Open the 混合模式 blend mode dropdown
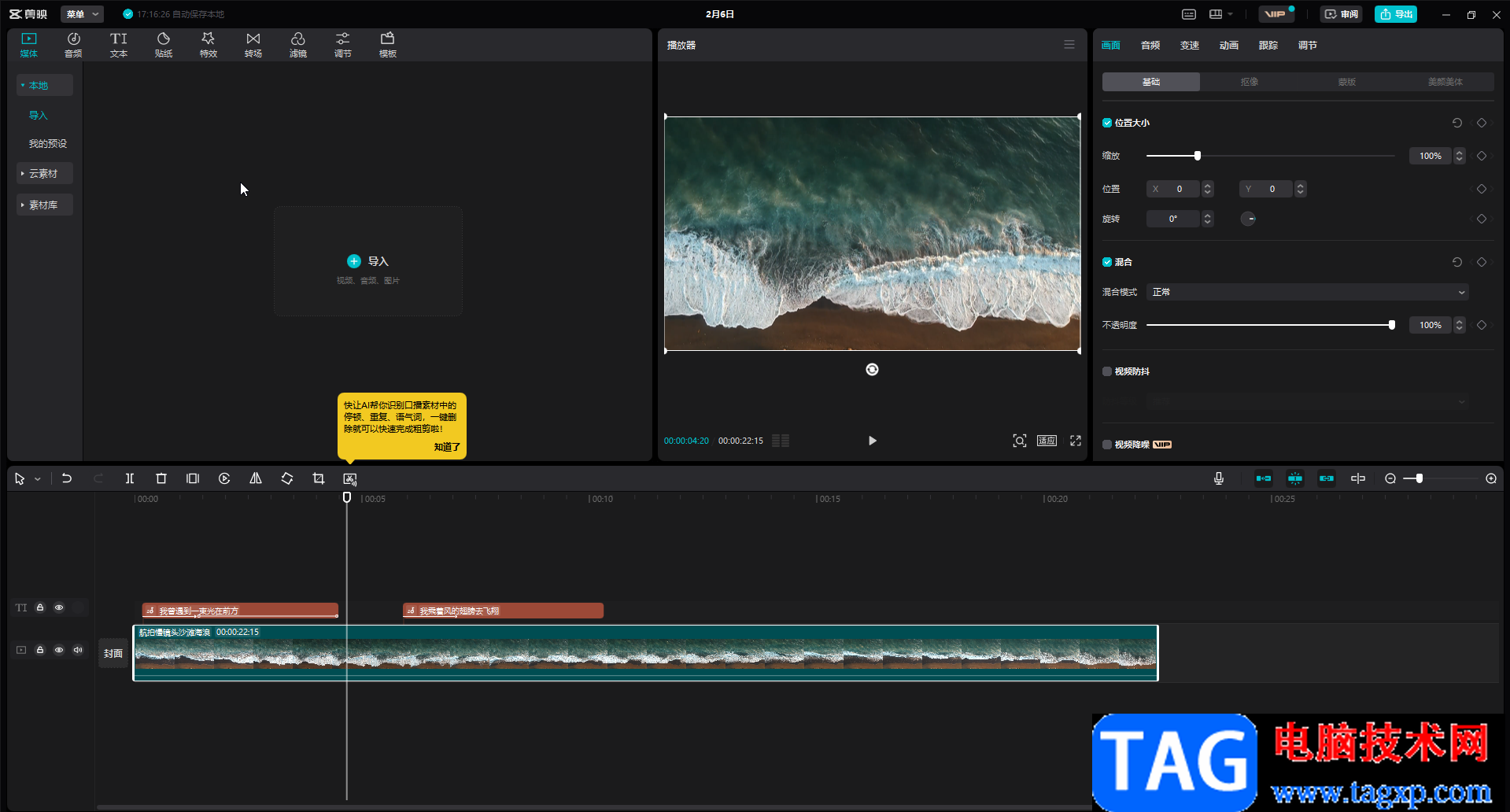 (x=1307, y=292)
